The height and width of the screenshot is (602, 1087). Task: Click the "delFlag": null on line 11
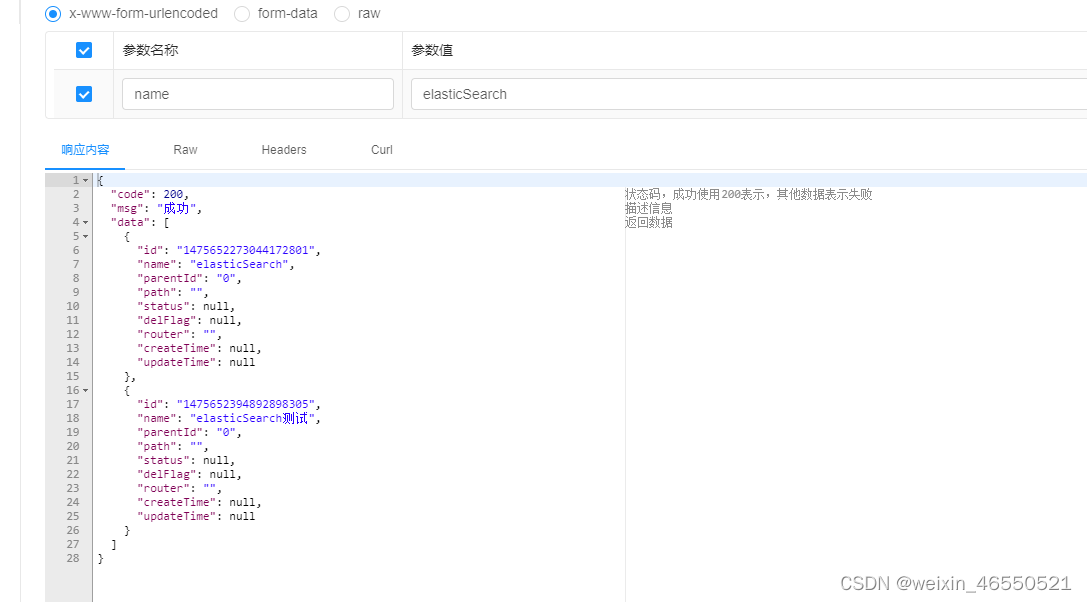coord(189,320)
